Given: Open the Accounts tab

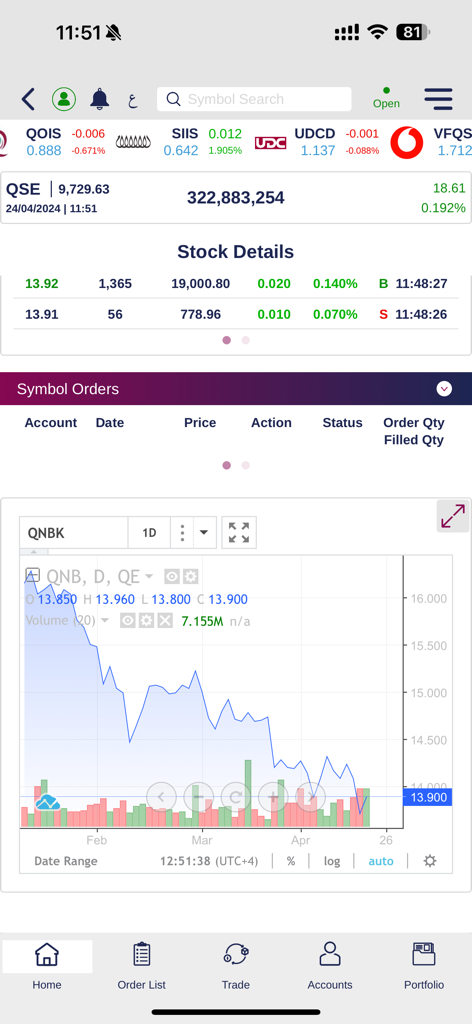Looking at the screenshot, I should coord(330,967).
